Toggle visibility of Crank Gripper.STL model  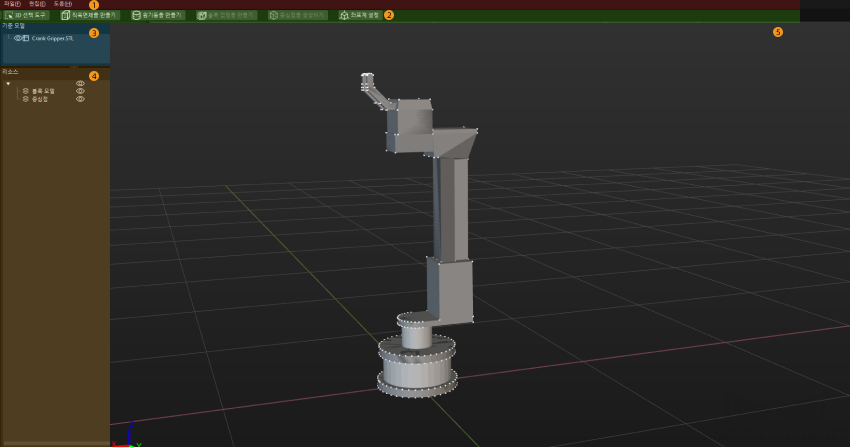click(18, 38)
